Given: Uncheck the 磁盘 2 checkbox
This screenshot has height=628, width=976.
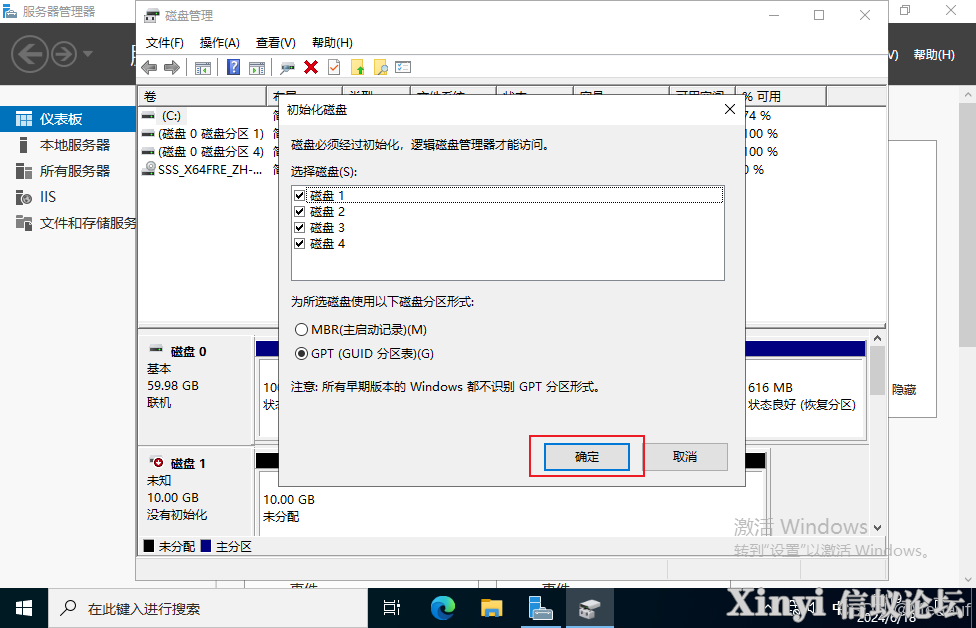Looking at the screenshot, I should (x=299, y=212).
